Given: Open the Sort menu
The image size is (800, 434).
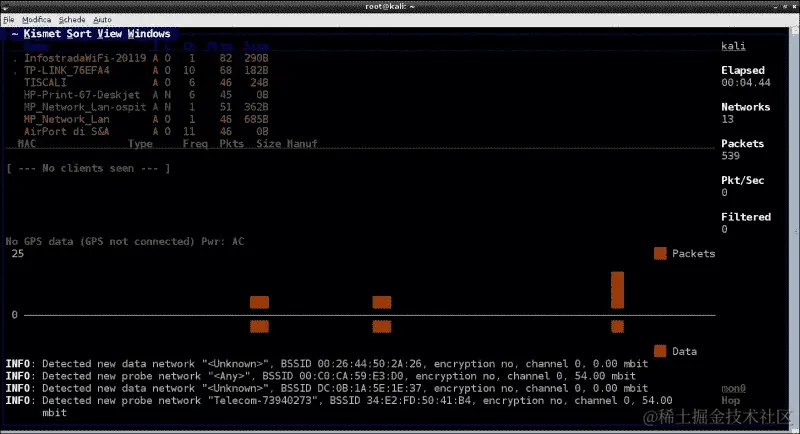Looking at the screenshot, I should tap(79, 34).
